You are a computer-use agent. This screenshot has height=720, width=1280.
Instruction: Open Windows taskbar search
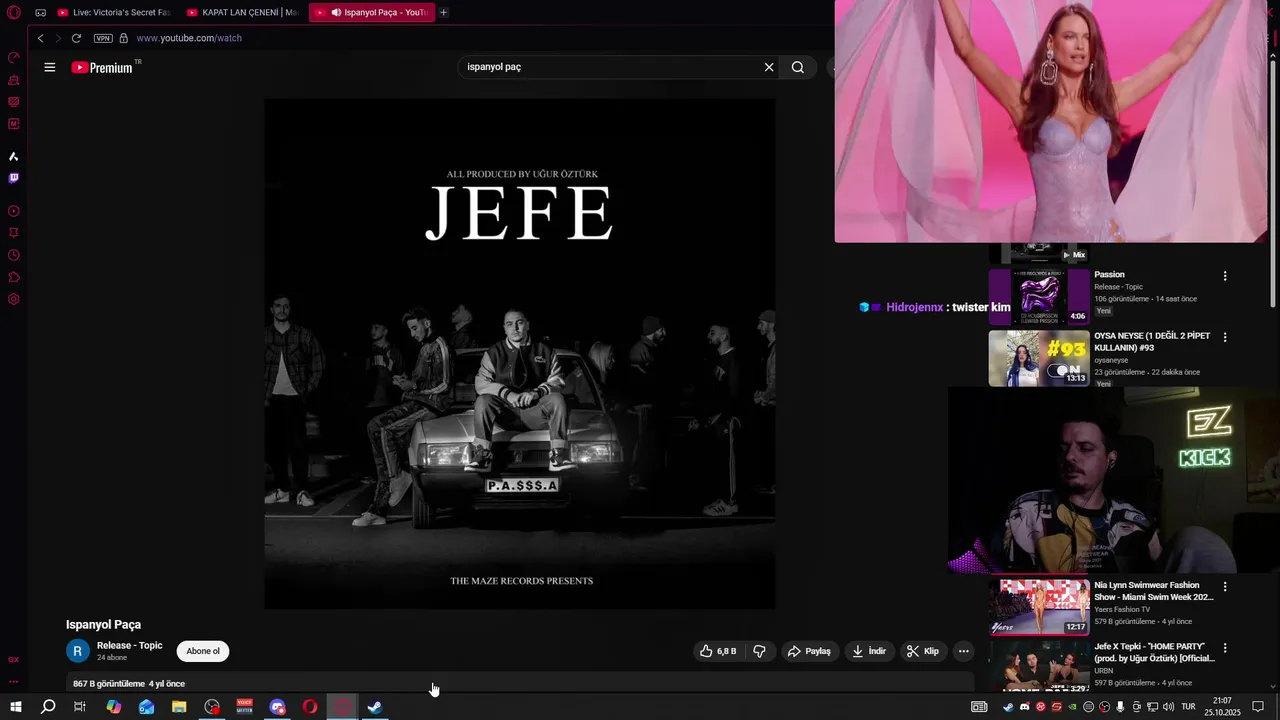[x=48, y=707]
